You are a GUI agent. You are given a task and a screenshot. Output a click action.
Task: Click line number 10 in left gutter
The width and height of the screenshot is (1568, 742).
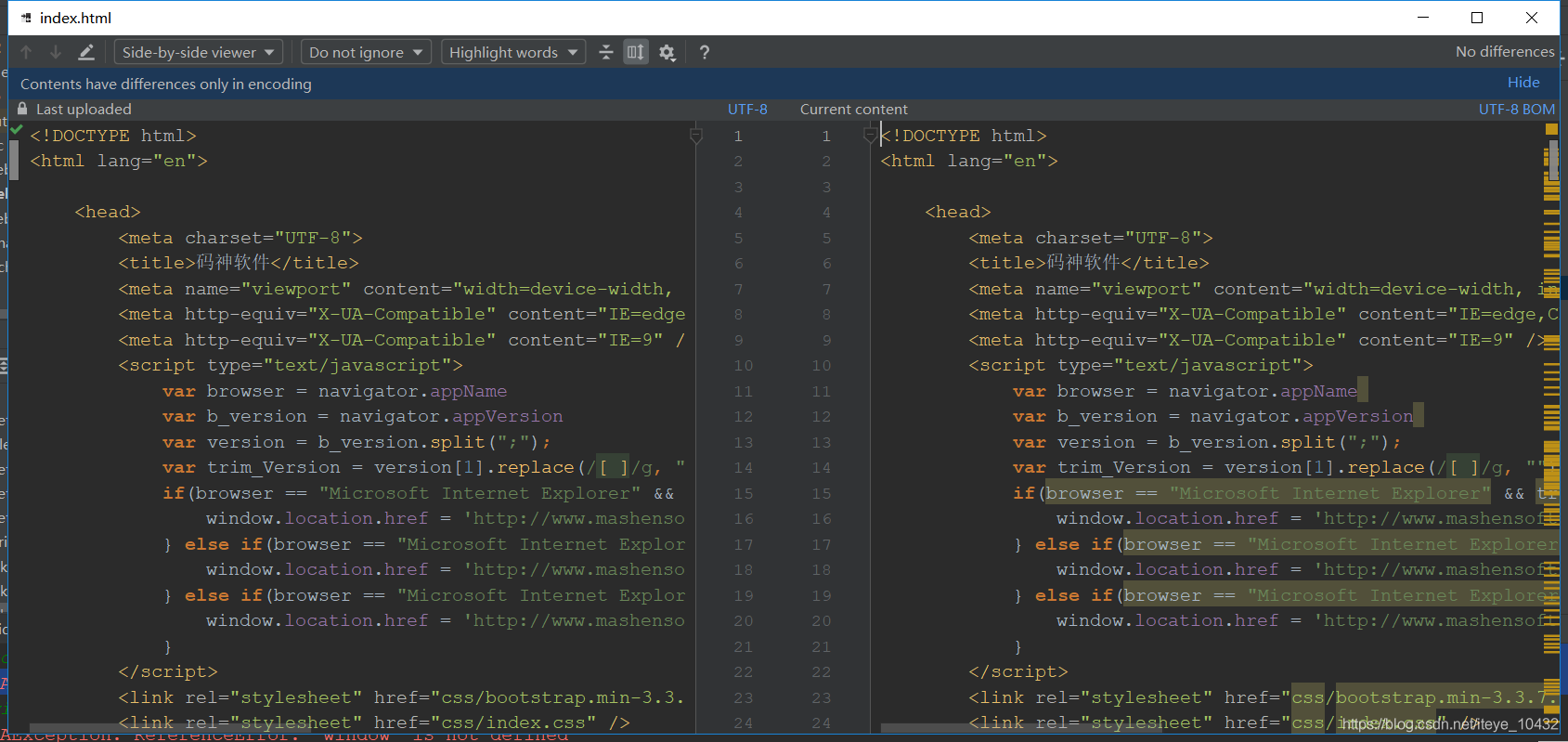[x=744, y=365]
